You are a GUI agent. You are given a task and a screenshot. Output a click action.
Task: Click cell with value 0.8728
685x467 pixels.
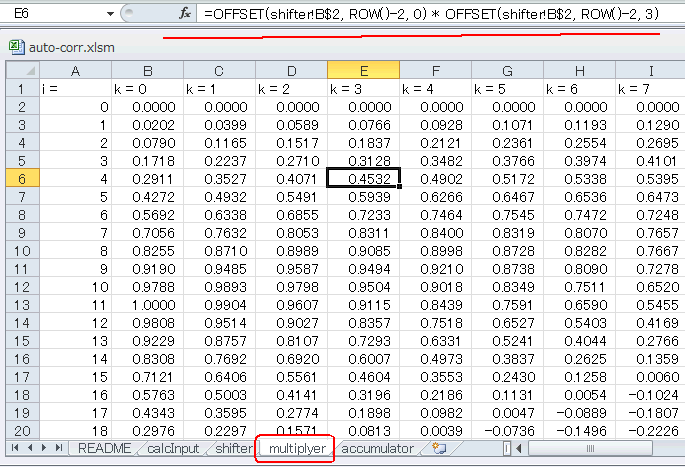[x=508, y=251]
